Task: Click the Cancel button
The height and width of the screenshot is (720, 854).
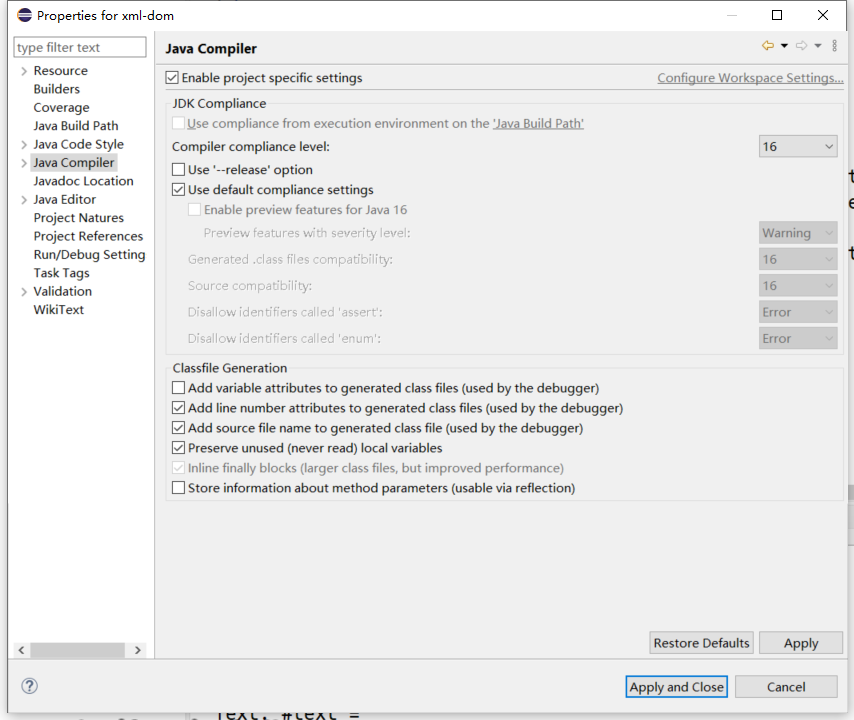Action: pos(786,687)
